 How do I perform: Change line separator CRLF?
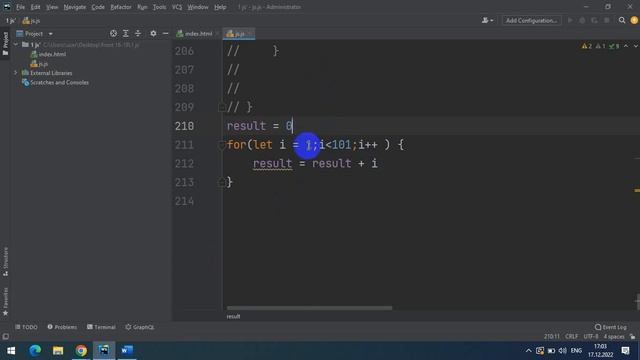(571, 337)
